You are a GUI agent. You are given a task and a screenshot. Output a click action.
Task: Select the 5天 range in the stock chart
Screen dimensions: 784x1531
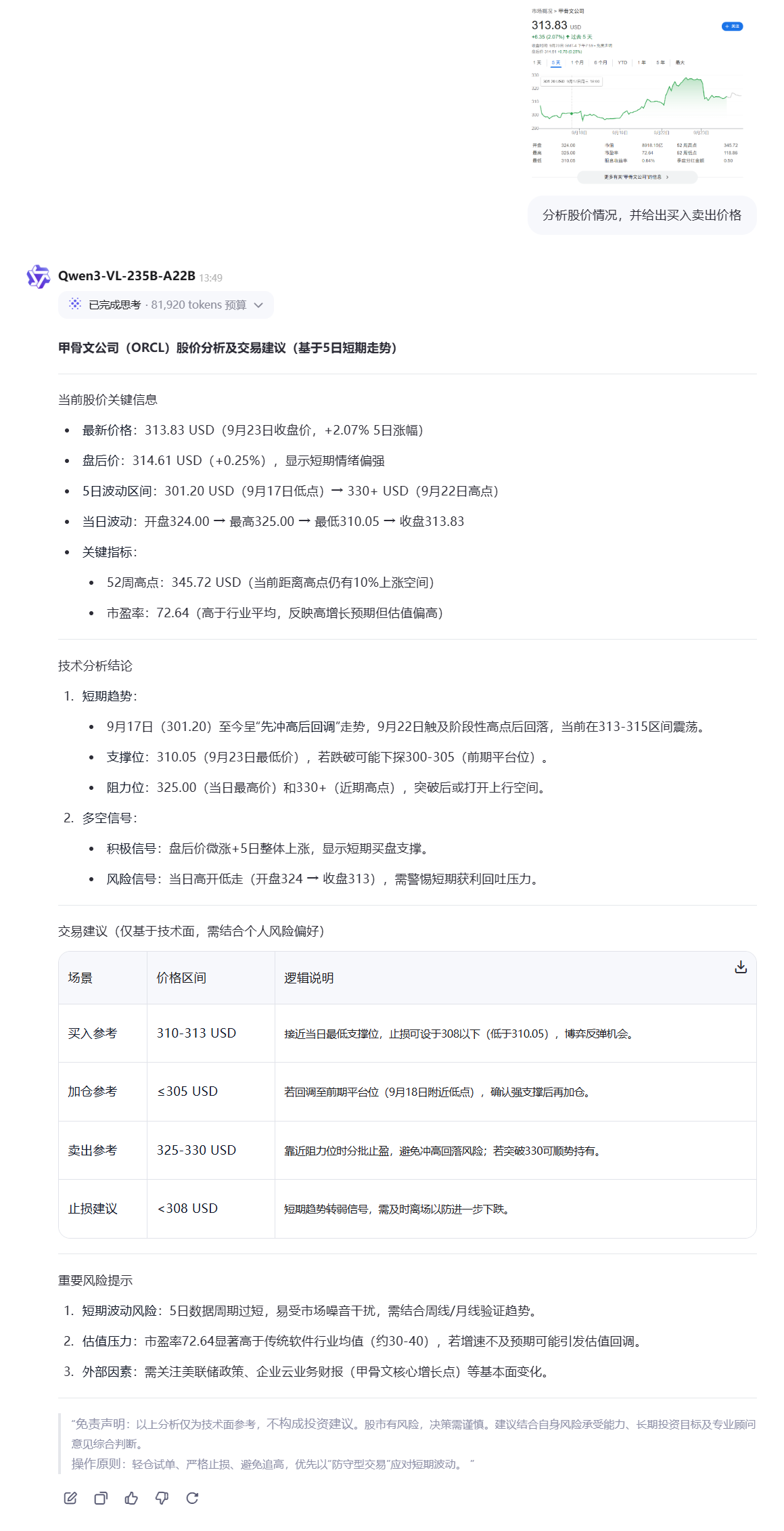556,62
